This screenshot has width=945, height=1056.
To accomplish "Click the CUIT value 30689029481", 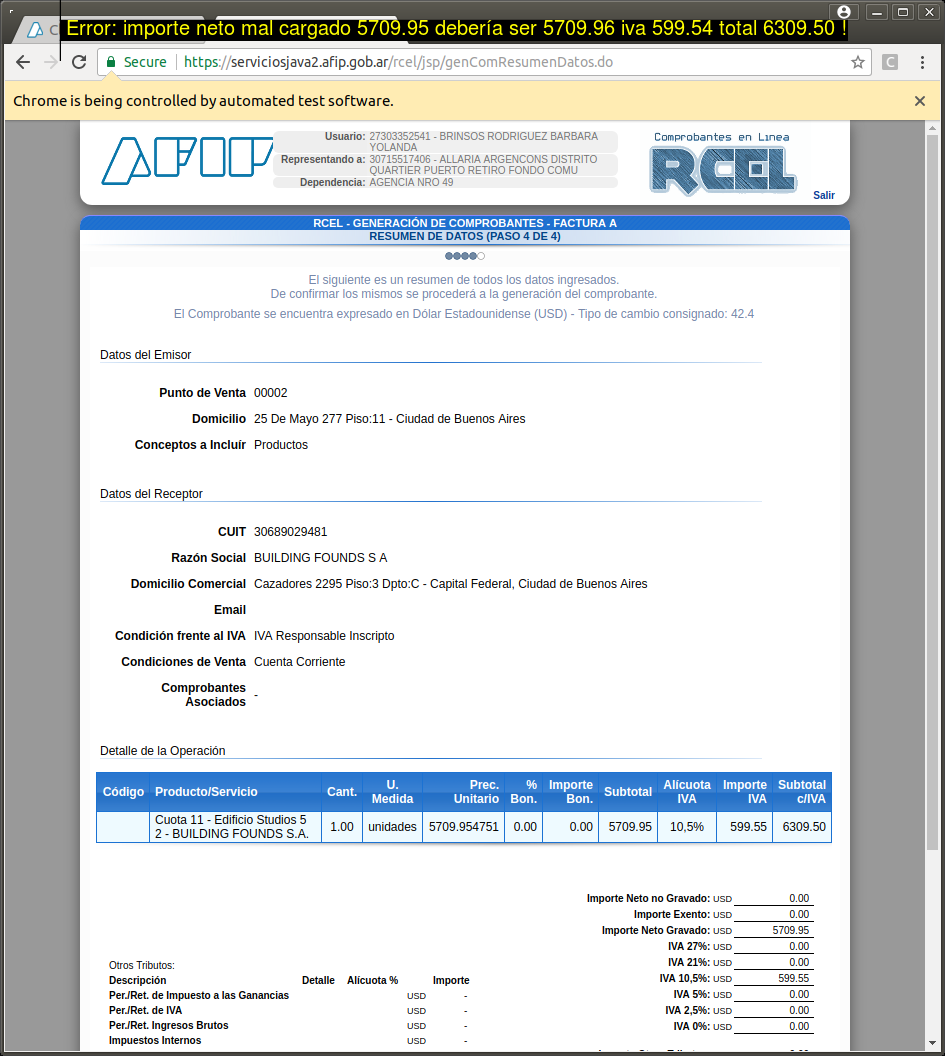I will tap(290, 532).
